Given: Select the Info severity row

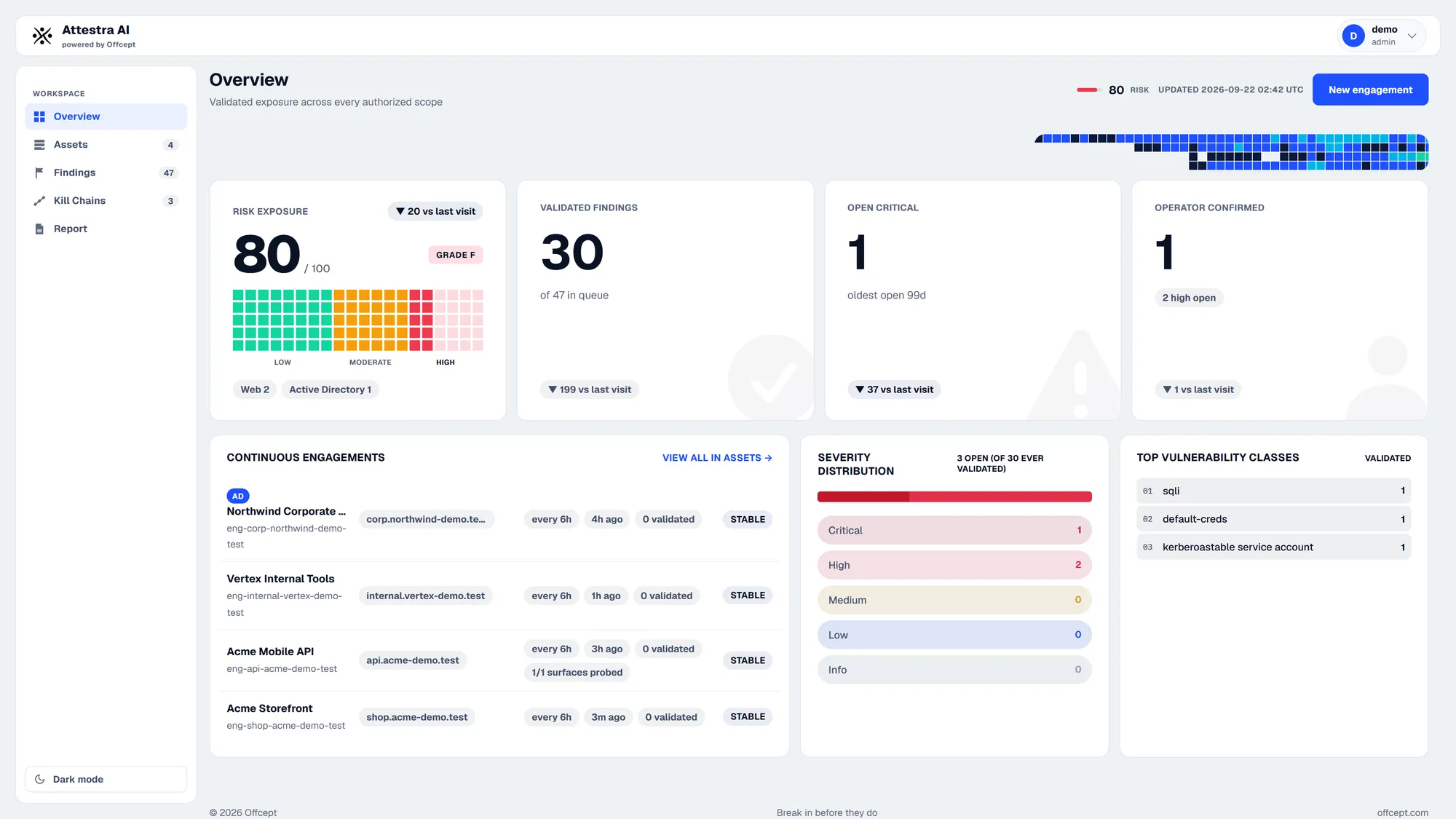Looking at the screenshot, I should point(954,670).
